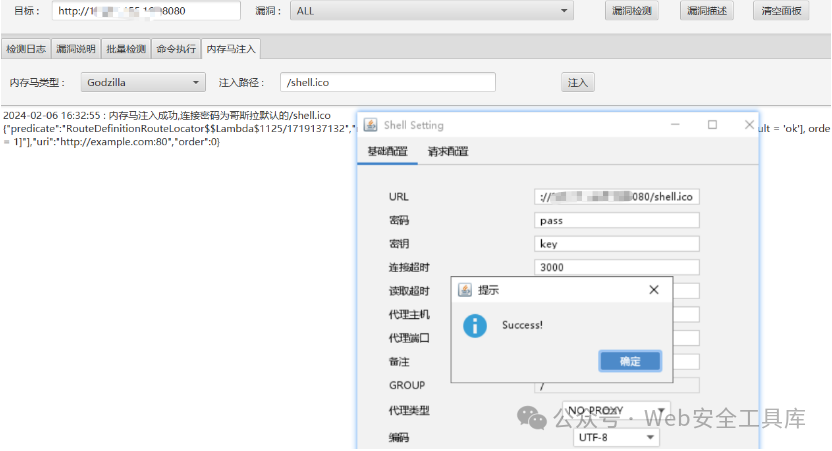Click the 连接超时 field with 3000
The height and width of the screenshot is (451, 832).
[617, 267]
